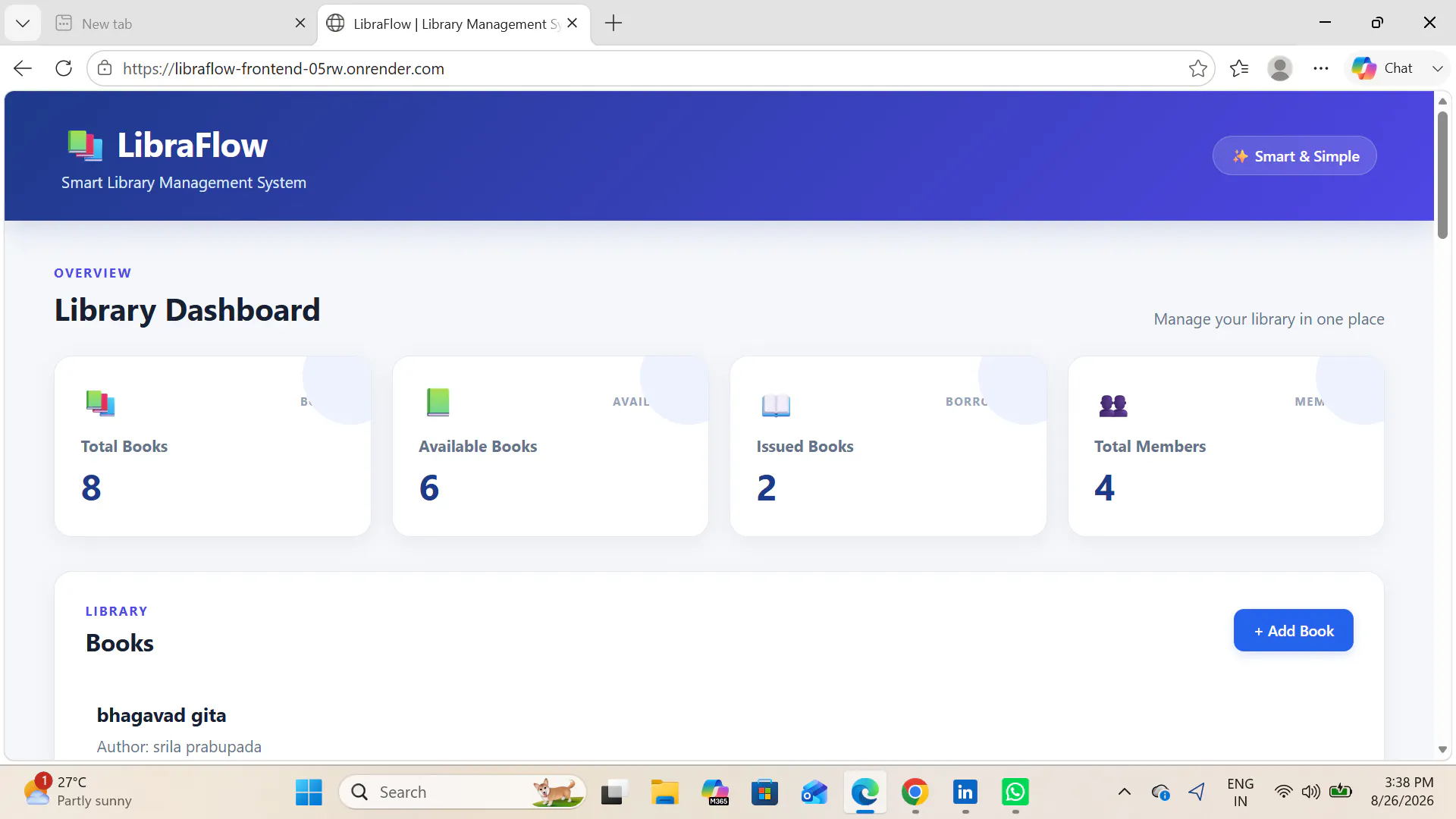
Task: Expand the tab actions menu chevron
Action: pyautogui.click(x=23, y=24)
